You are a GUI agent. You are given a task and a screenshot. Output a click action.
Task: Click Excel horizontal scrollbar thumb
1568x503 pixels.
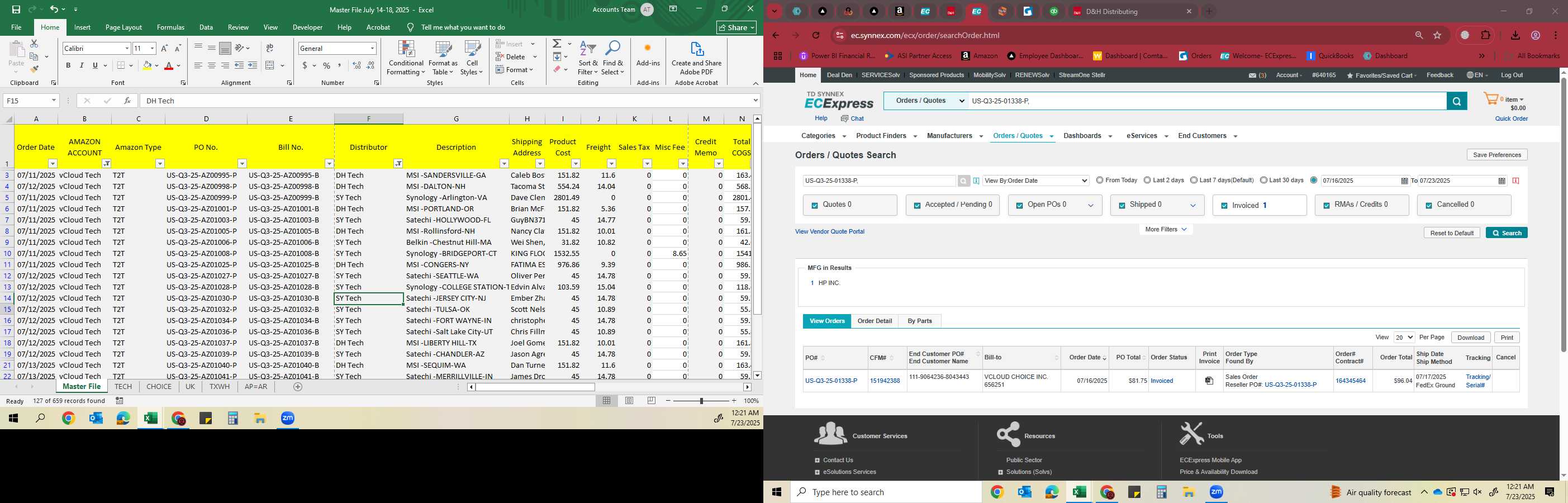click(x=535, y=387)
